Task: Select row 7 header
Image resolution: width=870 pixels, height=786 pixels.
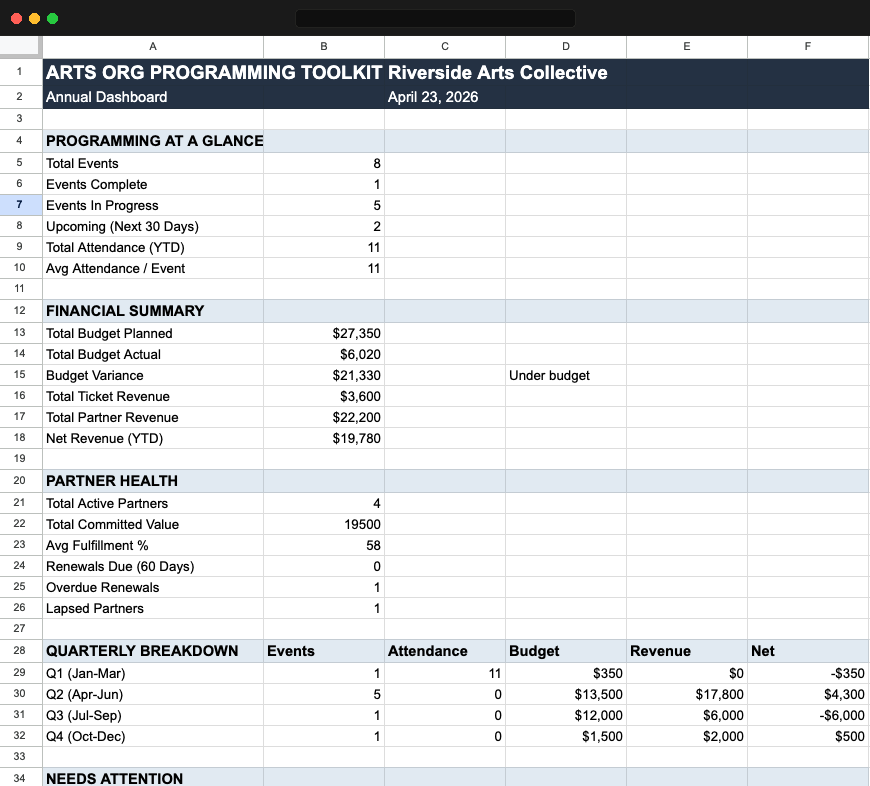Action: point(21,205)
